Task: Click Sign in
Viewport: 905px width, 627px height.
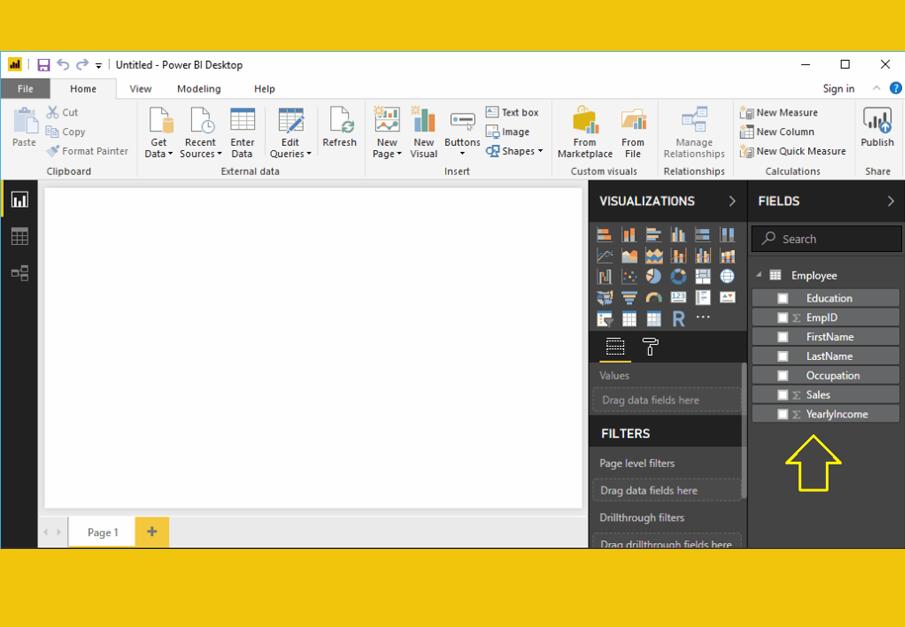Action: pos(839,88)
